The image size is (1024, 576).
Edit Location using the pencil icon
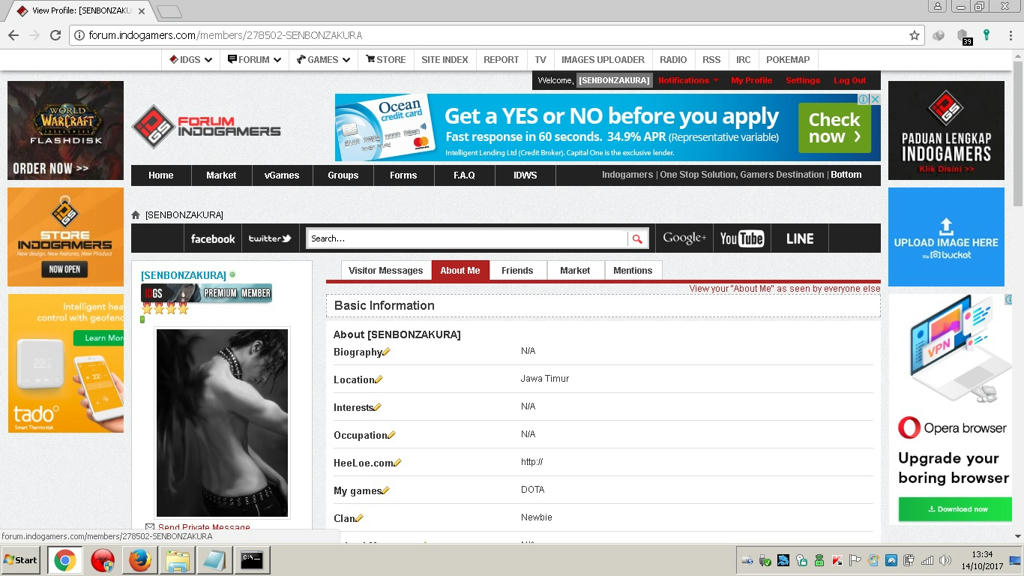click(379, 379)
